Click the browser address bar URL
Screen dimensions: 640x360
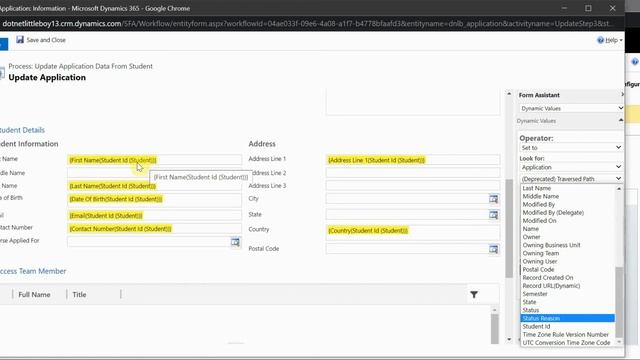coord(307,24)
